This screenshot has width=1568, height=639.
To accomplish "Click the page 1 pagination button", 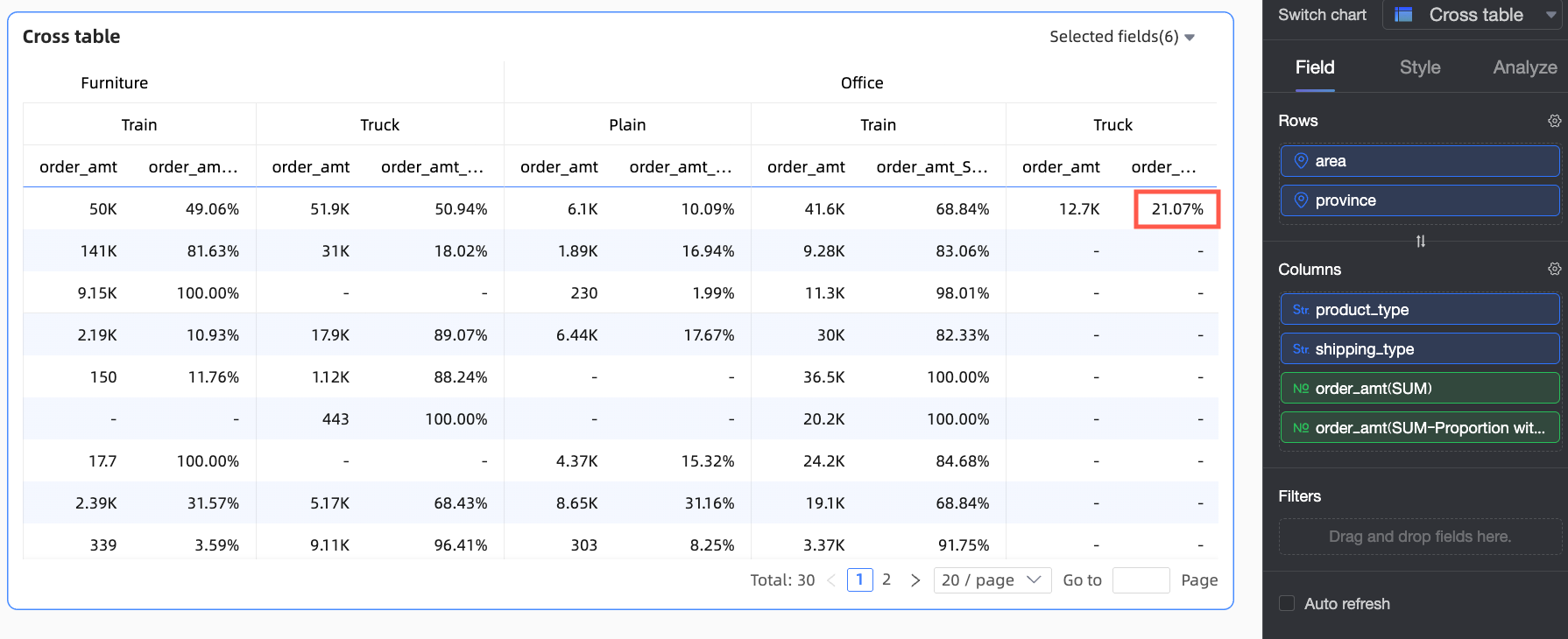I will click(x=859, y=579).
